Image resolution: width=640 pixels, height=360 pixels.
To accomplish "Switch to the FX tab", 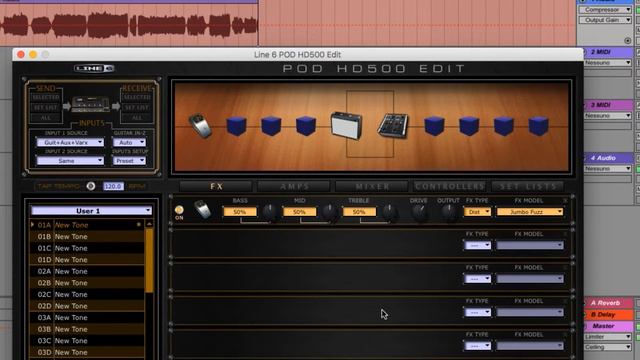I will pos(216,187).
